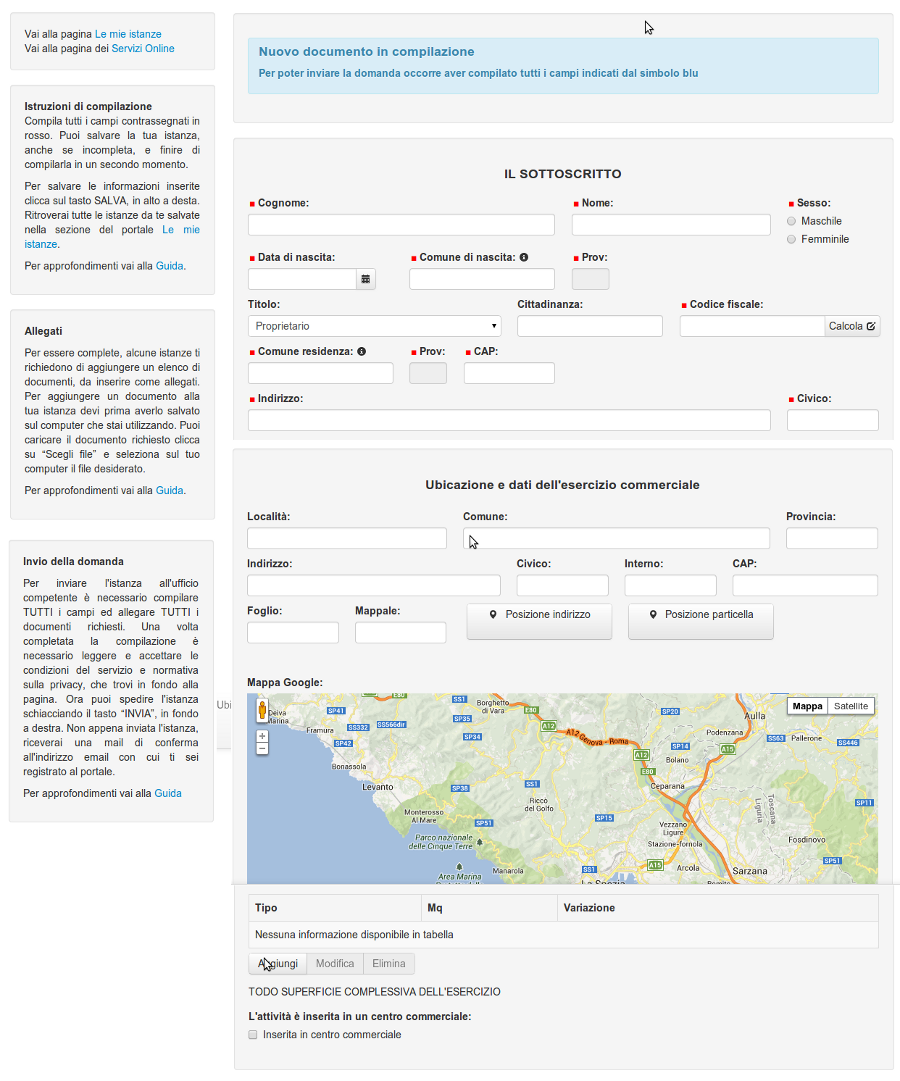Click the Nessuna informazione disponibile in tabella row
The width and height of the screenshot is (900, 1081).
coord(563,935)
